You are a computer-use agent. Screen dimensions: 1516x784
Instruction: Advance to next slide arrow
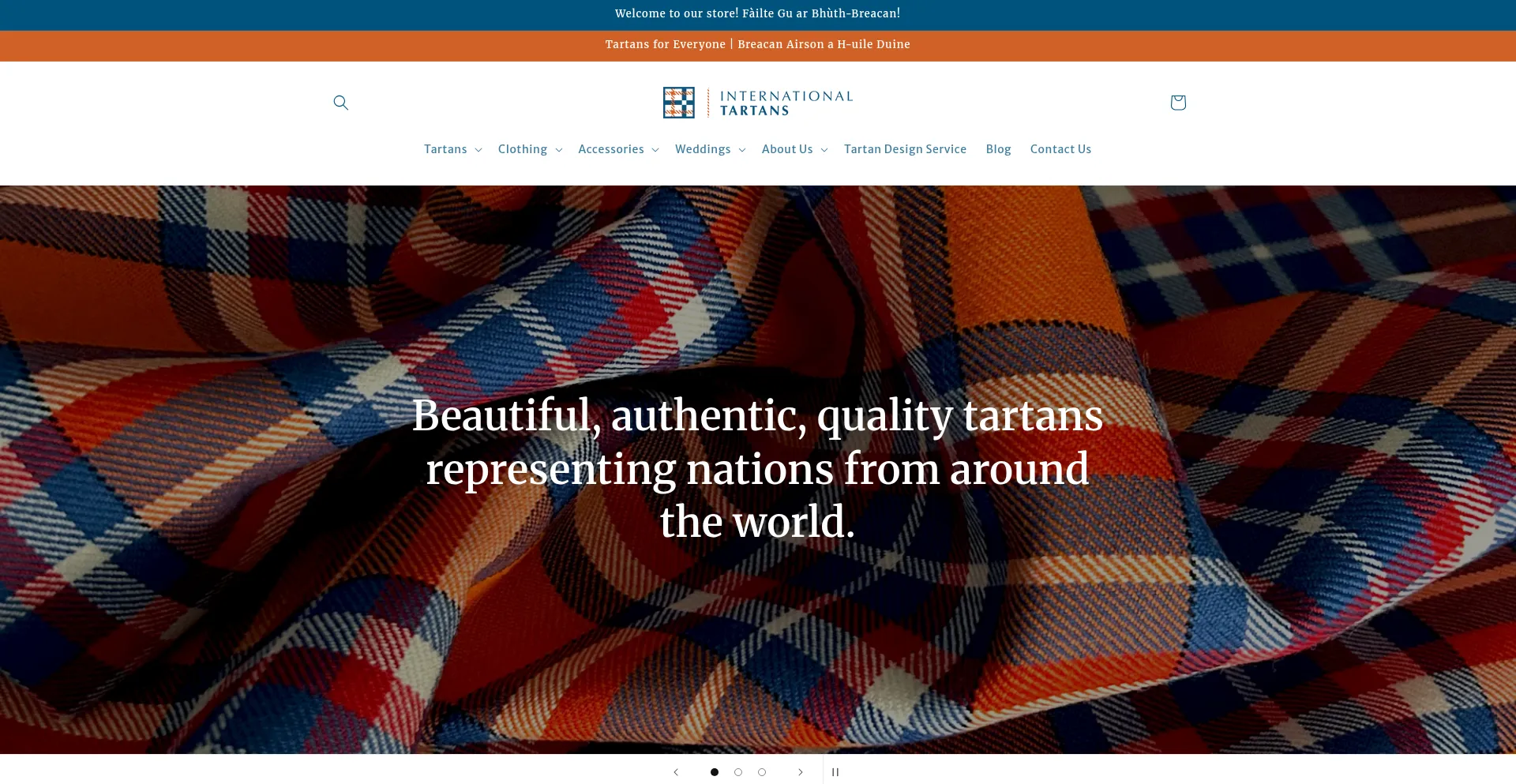(x=800, y=772)
